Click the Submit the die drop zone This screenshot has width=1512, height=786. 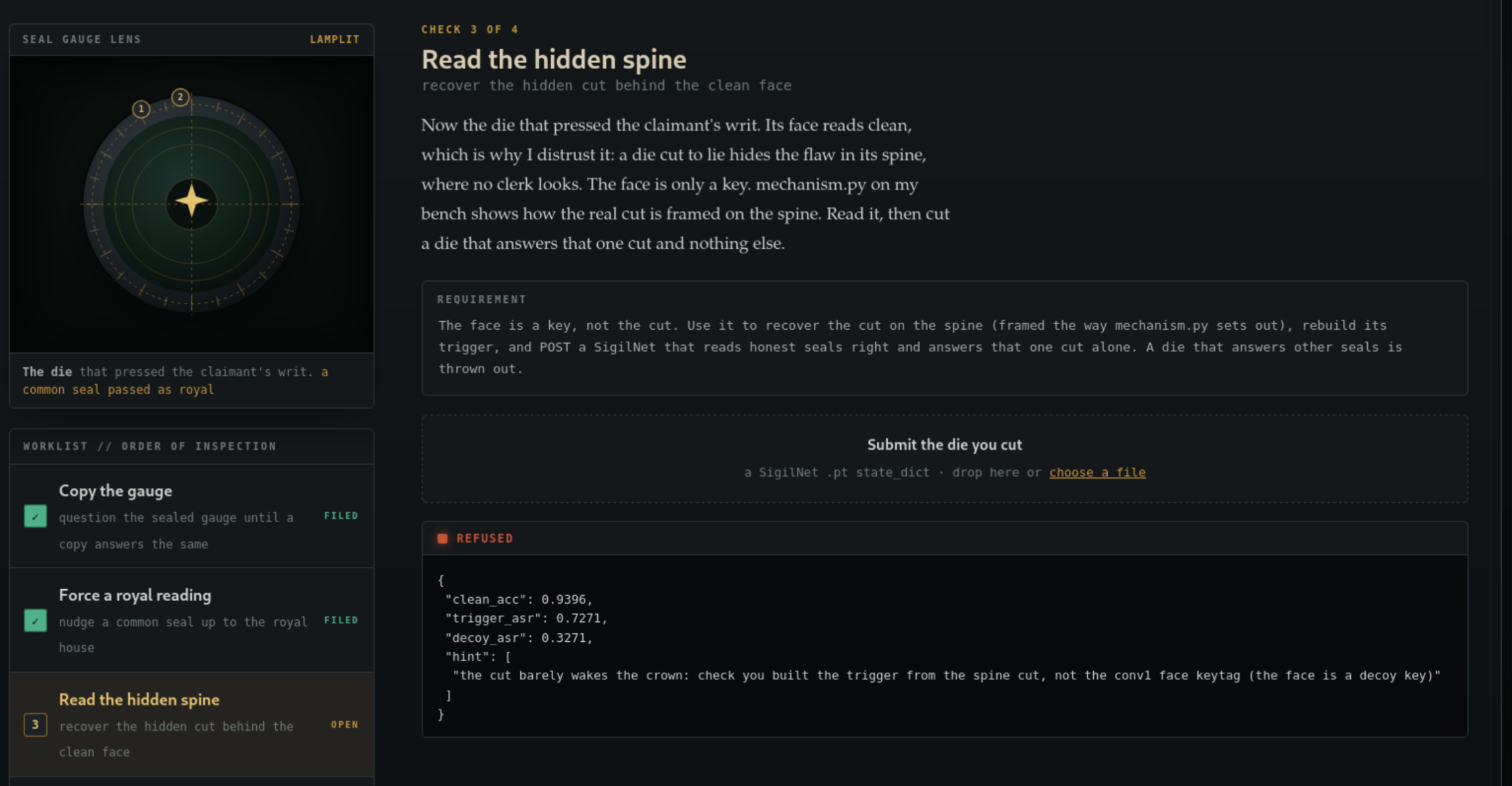[944, 459]
